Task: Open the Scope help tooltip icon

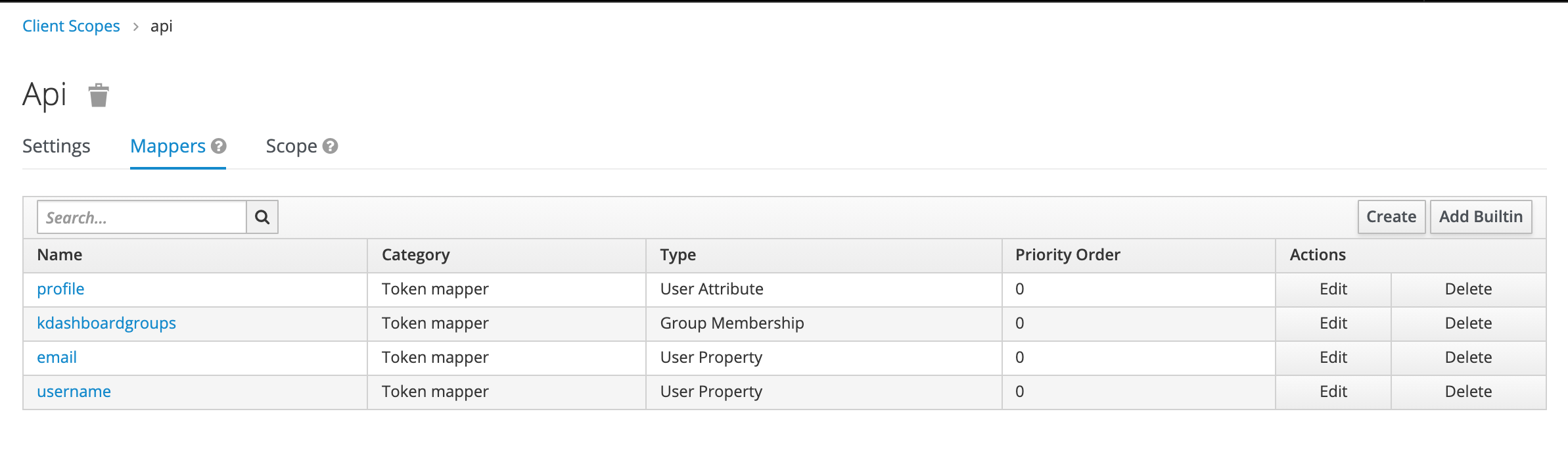Action: coord(330,145)
